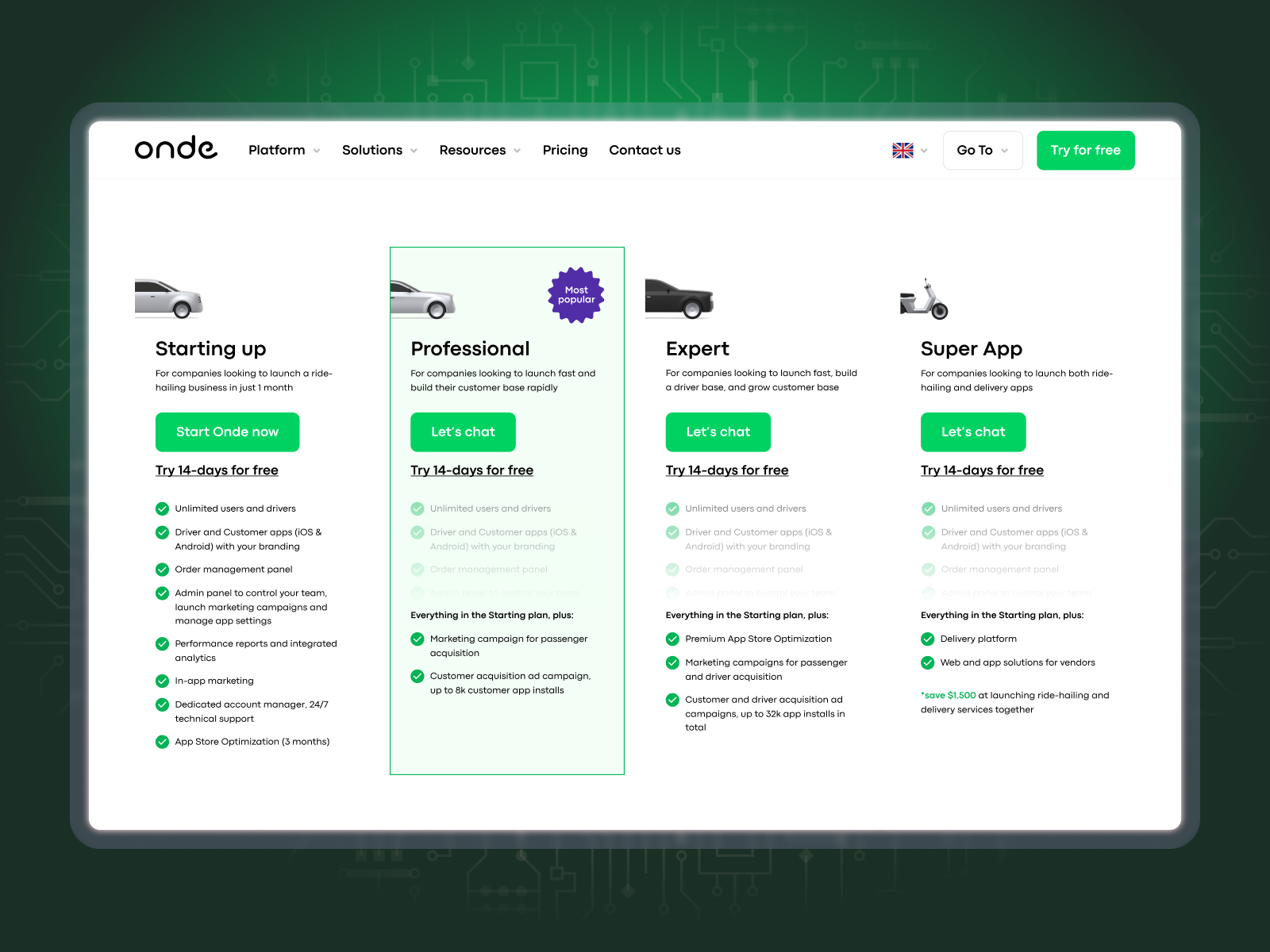Image resolution: width=1270 pixels, height=952 pixels.
Task: Click the Most popular badge
Action: click(576, 295)
